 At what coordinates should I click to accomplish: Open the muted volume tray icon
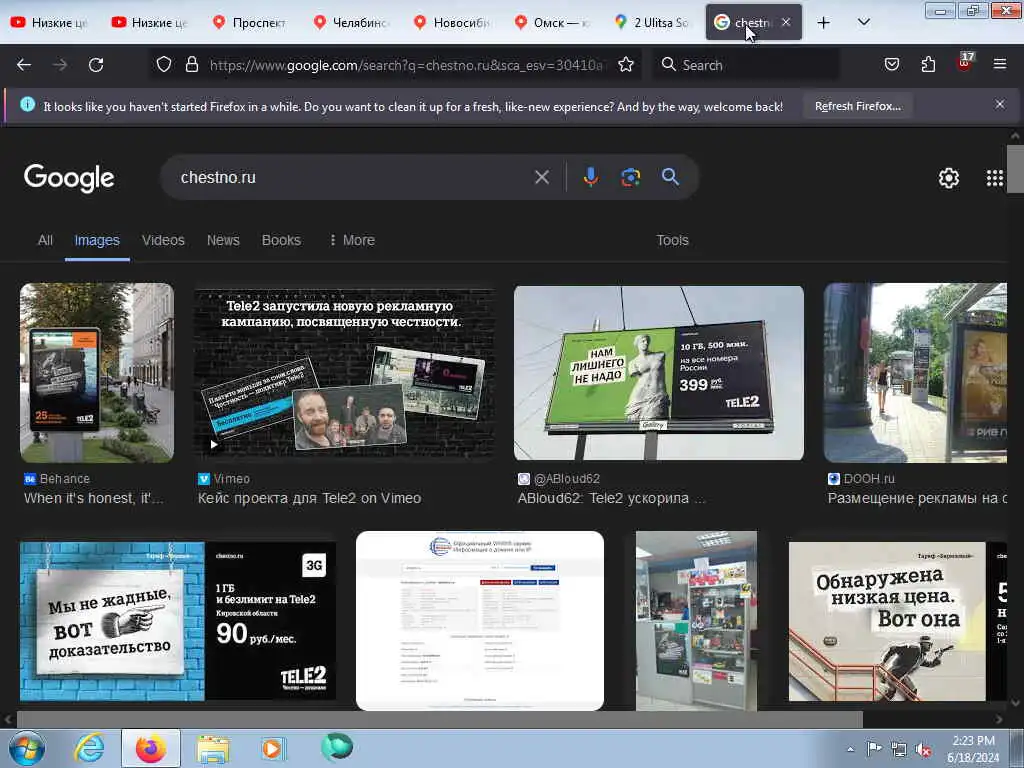tap(923, 750)
